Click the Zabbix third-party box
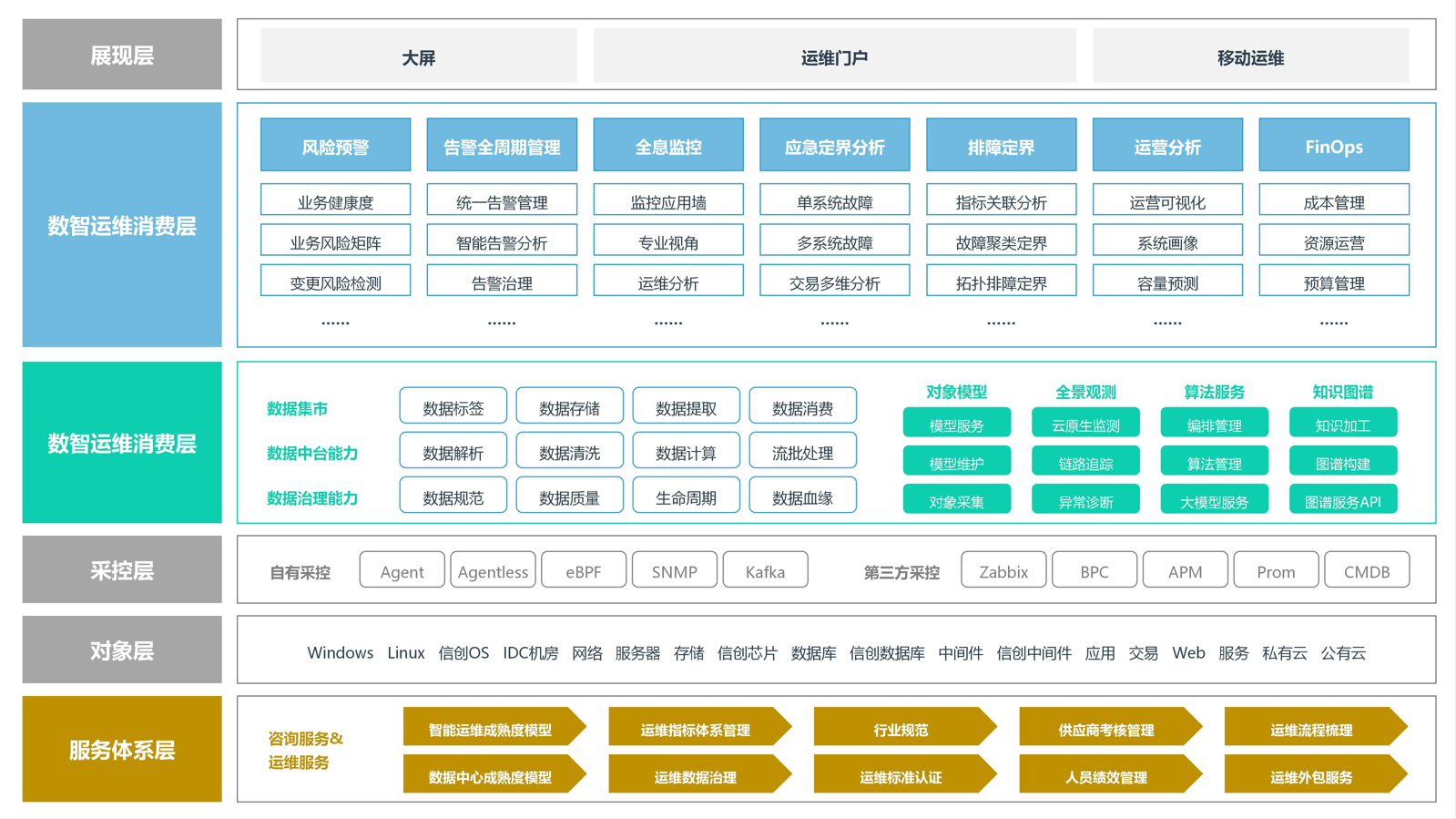This screenshot has height=819, width=1456. pyautogui.click(x=1003, y=570)
